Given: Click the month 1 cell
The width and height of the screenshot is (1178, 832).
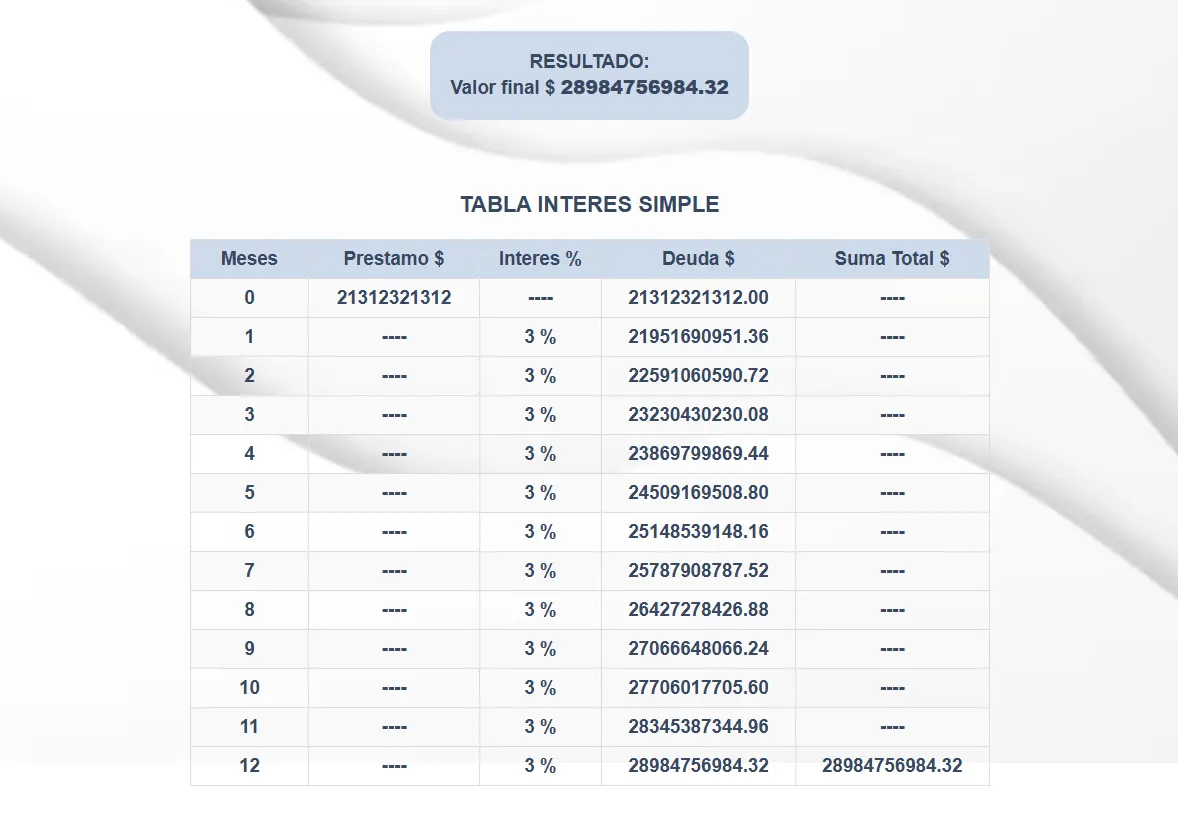Looking at the screenshot, I should (x=249, y=337).
